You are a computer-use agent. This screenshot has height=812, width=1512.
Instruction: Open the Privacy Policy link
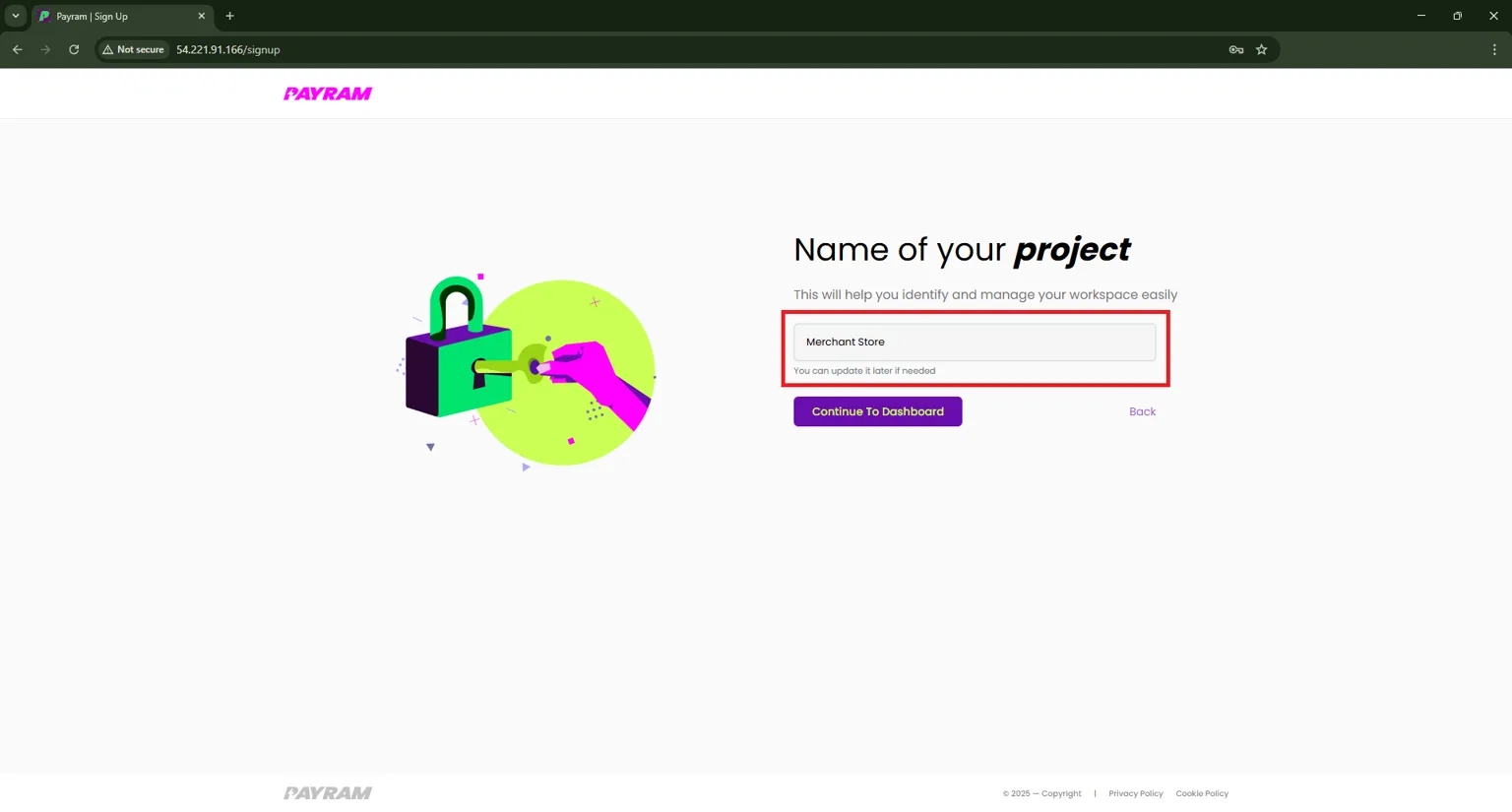tap(1135, 793)
